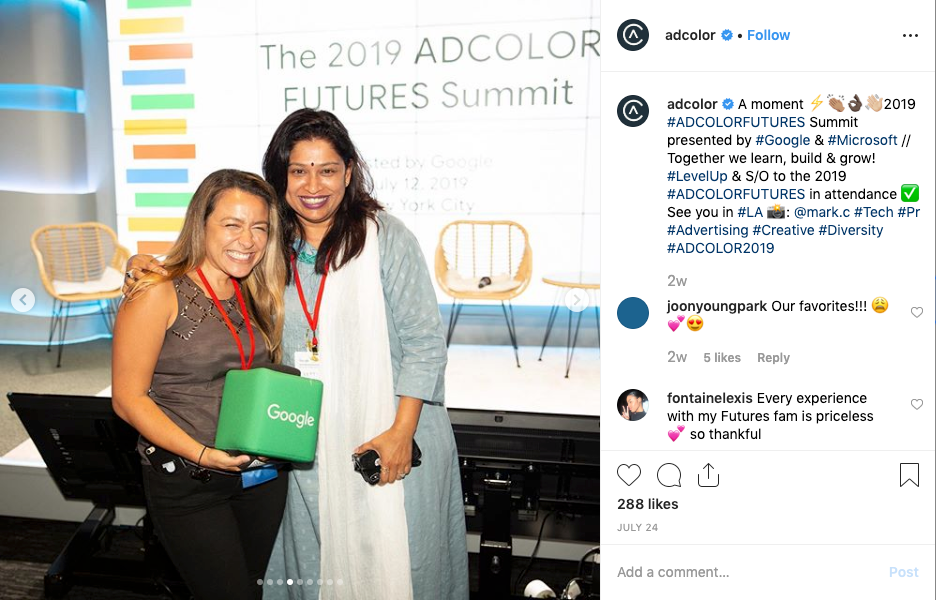This screenshot has height=600, width=936.
Task: Save post with the bookmark icon
Action: pyautogui.click(x=909, y=475)
